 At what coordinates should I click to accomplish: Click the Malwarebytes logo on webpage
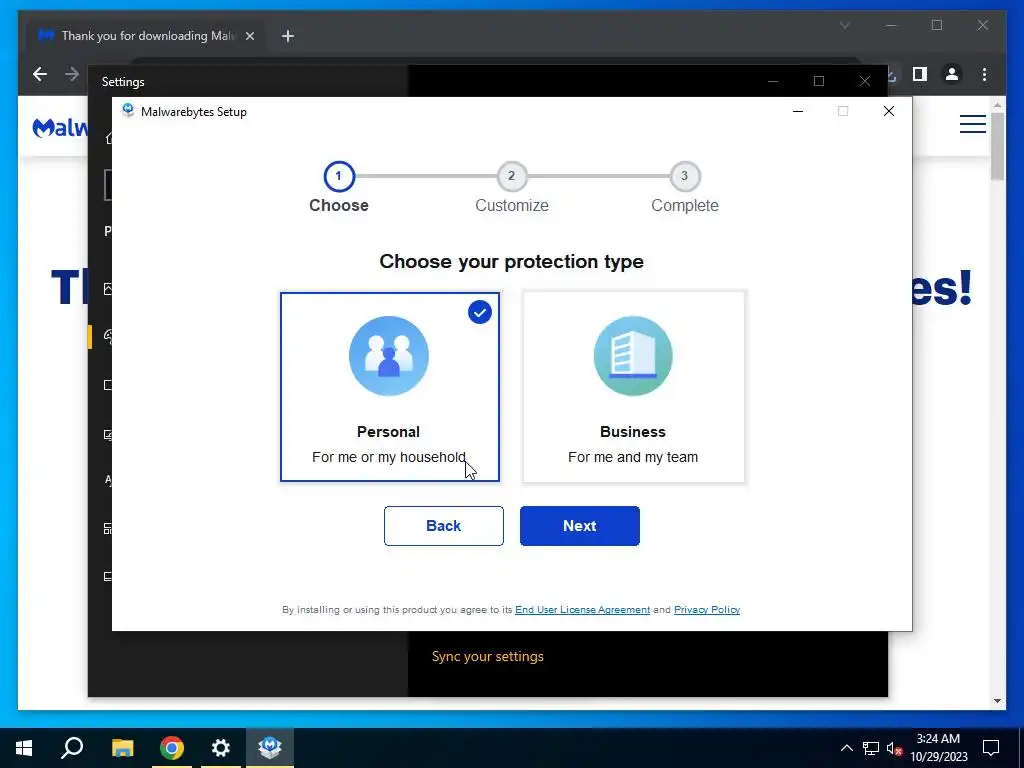click(x=60, y=127)
